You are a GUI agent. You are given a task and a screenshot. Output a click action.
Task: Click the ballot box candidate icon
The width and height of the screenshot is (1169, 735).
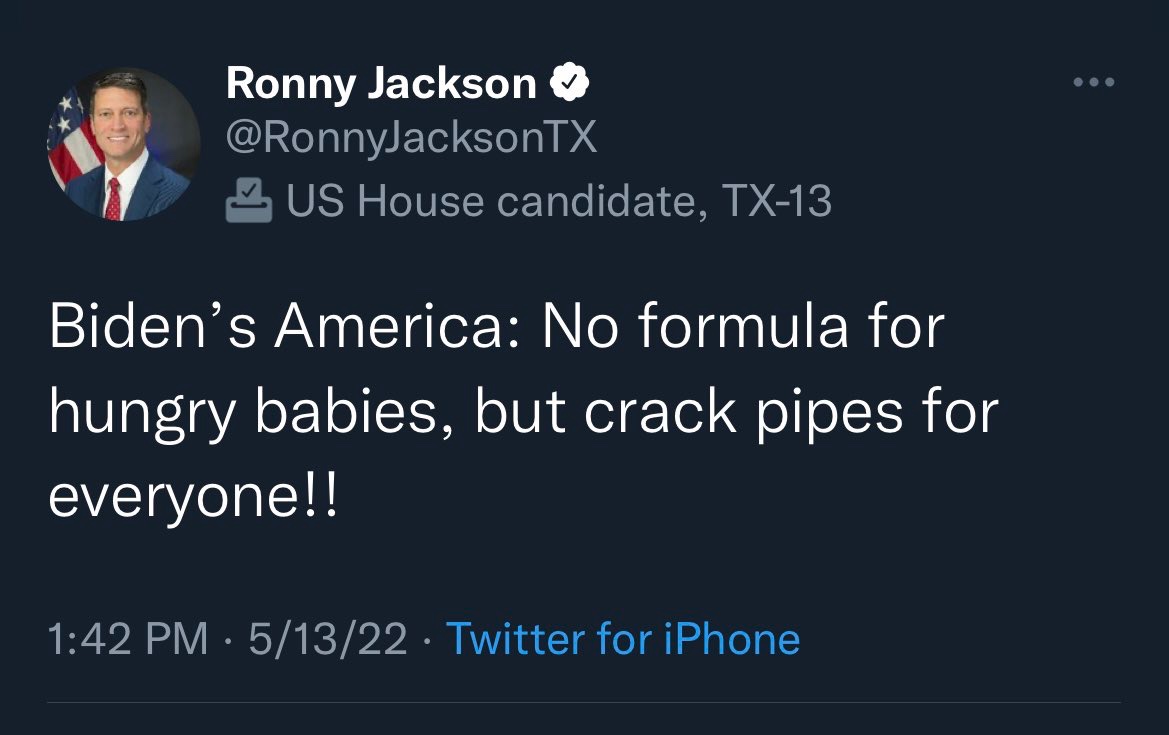[249, 201]
